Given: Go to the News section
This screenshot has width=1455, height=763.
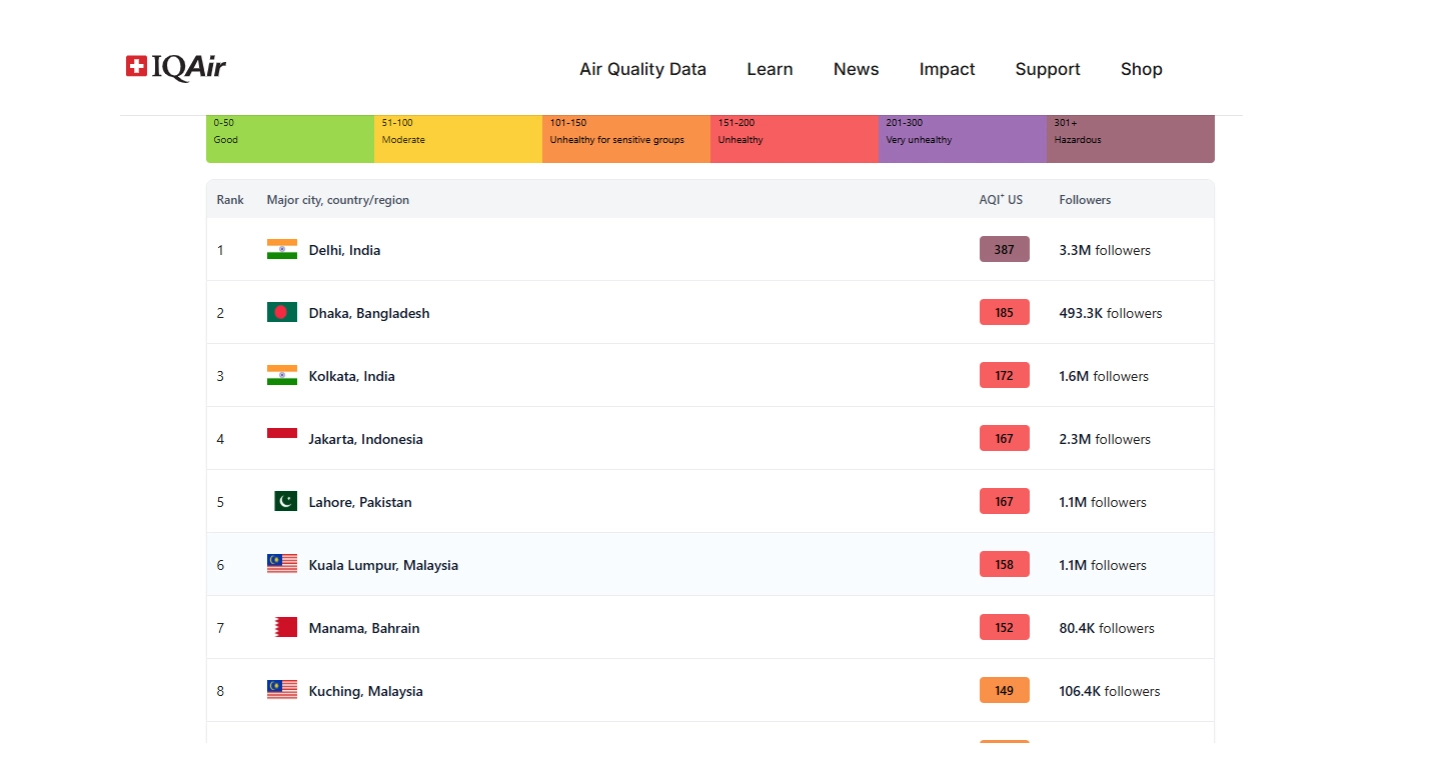Looking at the screenshot, I should (x=856, y=69).
